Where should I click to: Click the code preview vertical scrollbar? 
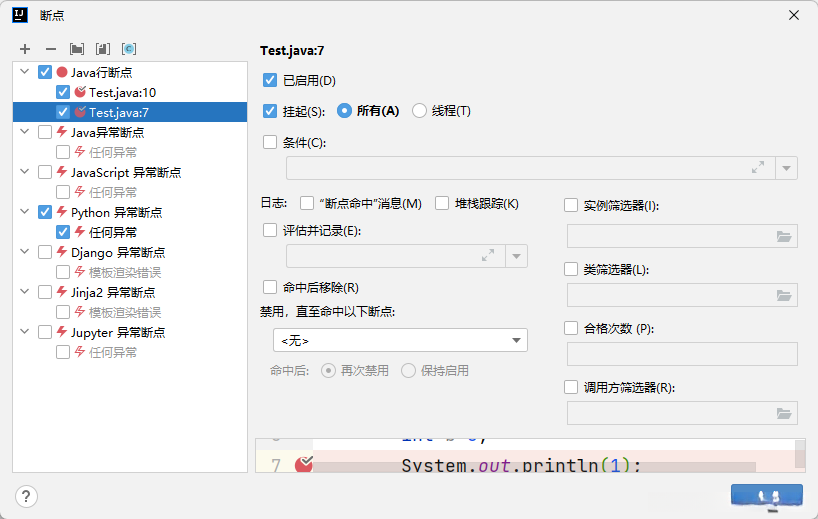point(800,454)
